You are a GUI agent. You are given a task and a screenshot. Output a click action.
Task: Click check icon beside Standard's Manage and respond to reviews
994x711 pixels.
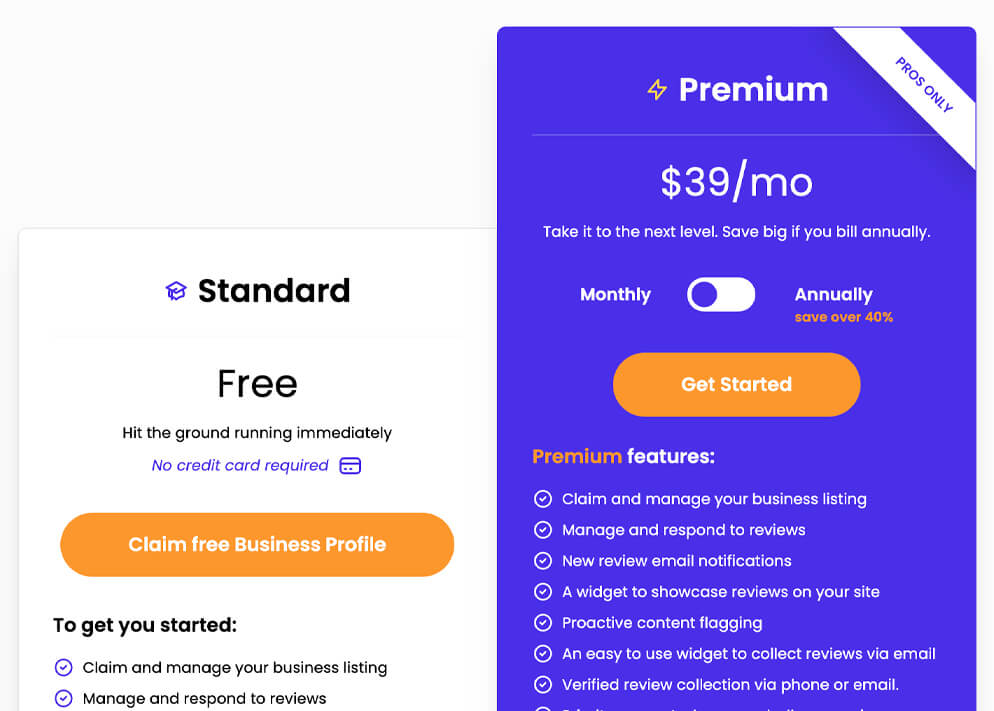64,698
